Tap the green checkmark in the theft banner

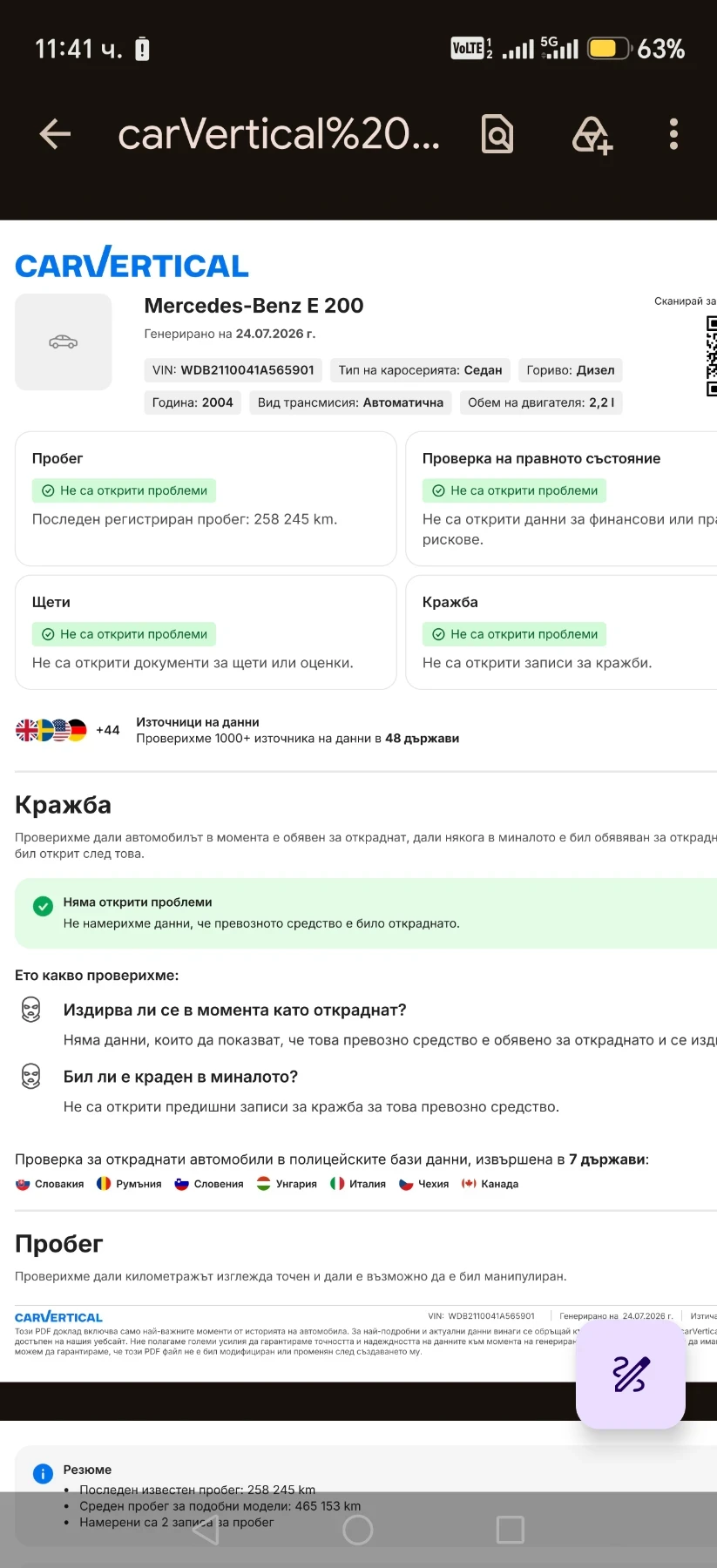click(43, 907)
